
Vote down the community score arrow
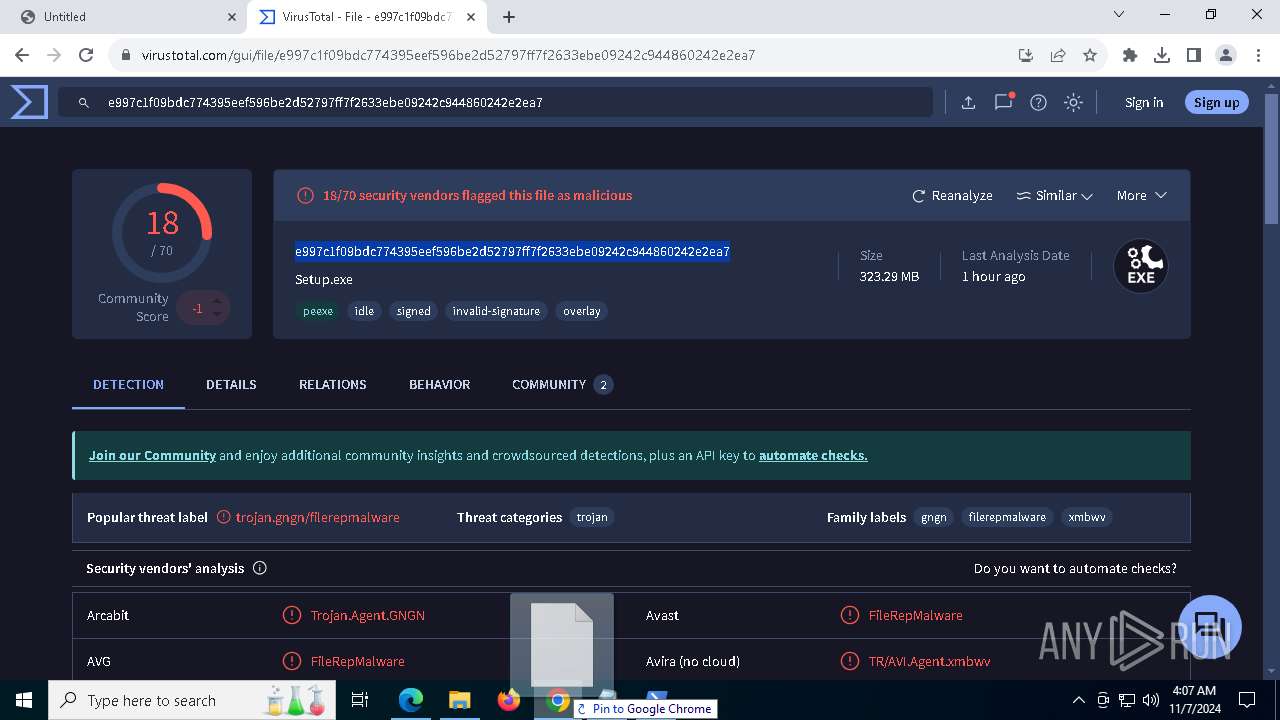tap(216, 315)
